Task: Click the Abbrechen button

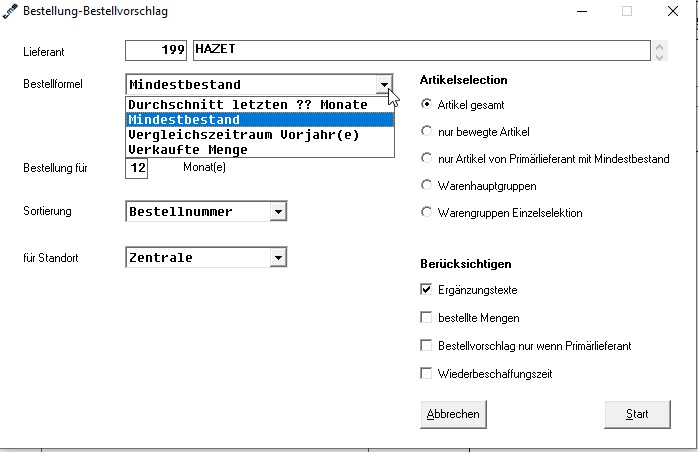Action: pyautogui.click(x=453, y=414)
